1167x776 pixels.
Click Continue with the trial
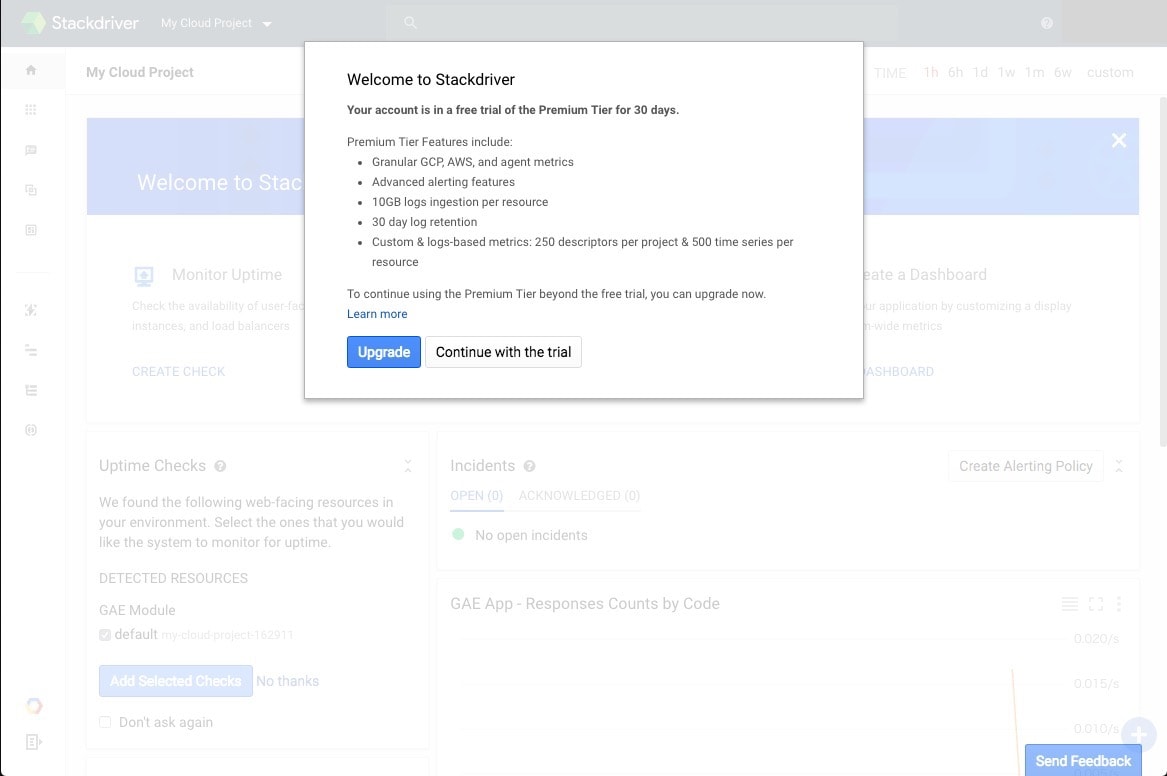tap(503, 352)
